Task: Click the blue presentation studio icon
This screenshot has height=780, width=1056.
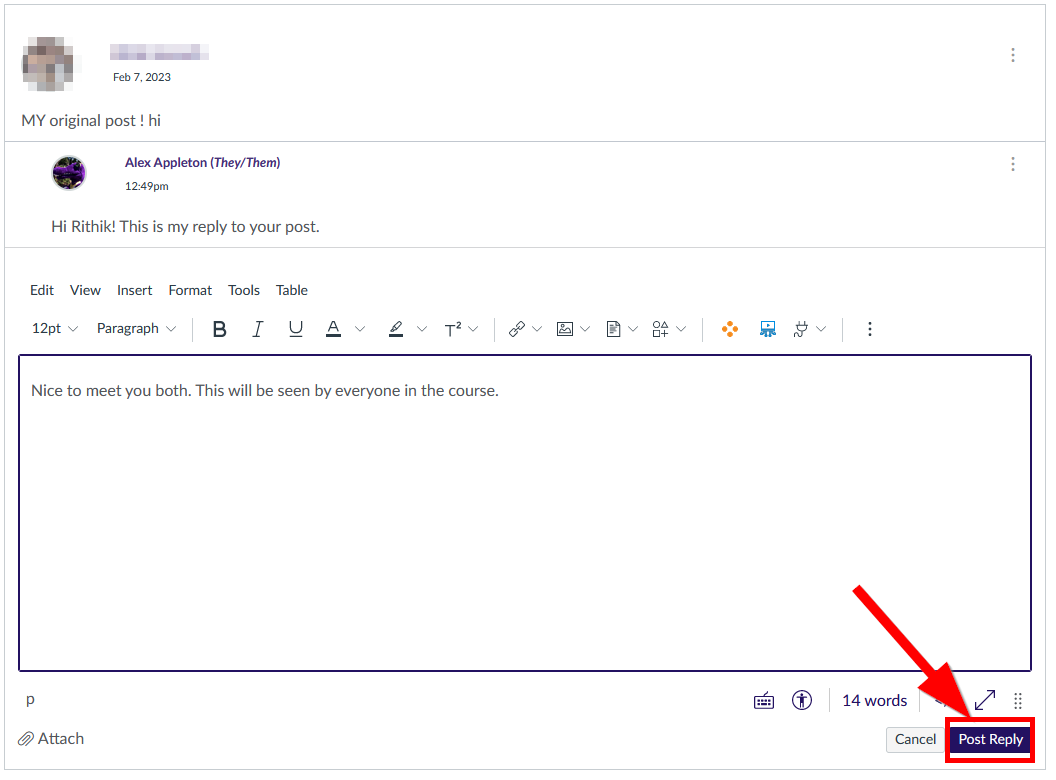Action: (x=768, y=329)
